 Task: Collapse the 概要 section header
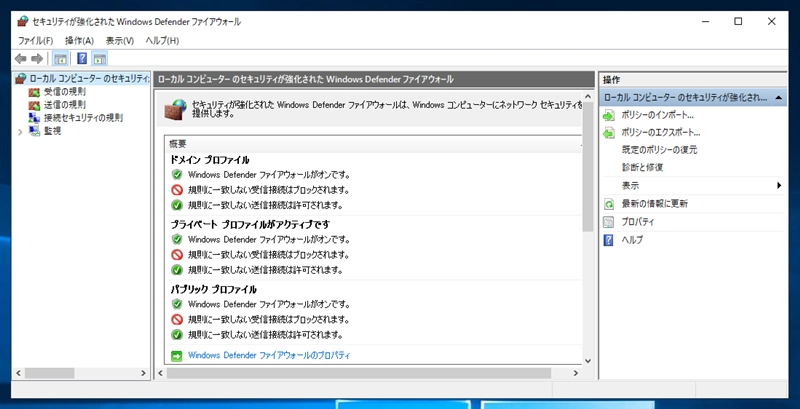[x=375, y=144]
